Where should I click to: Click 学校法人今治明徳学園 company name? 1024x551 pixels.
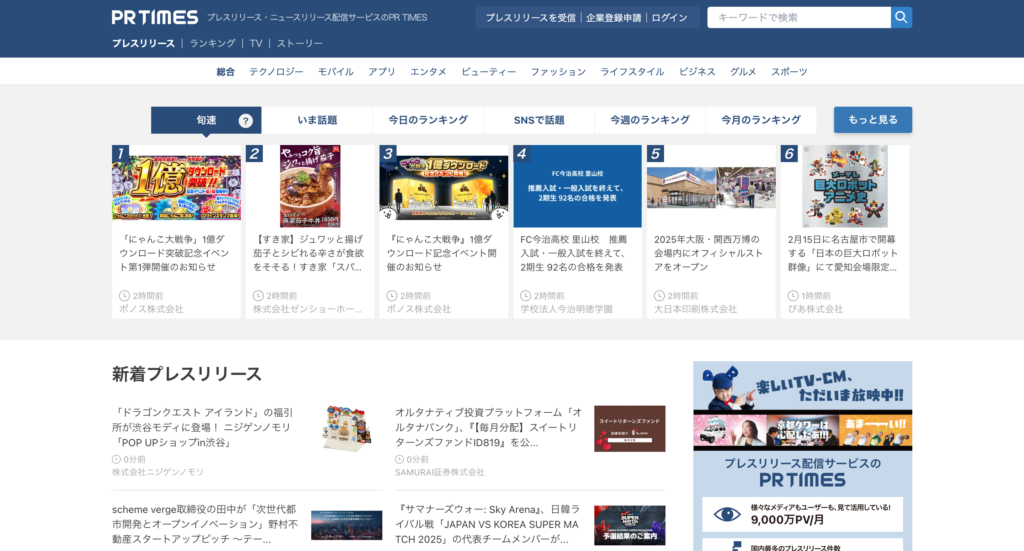[566, 309]
